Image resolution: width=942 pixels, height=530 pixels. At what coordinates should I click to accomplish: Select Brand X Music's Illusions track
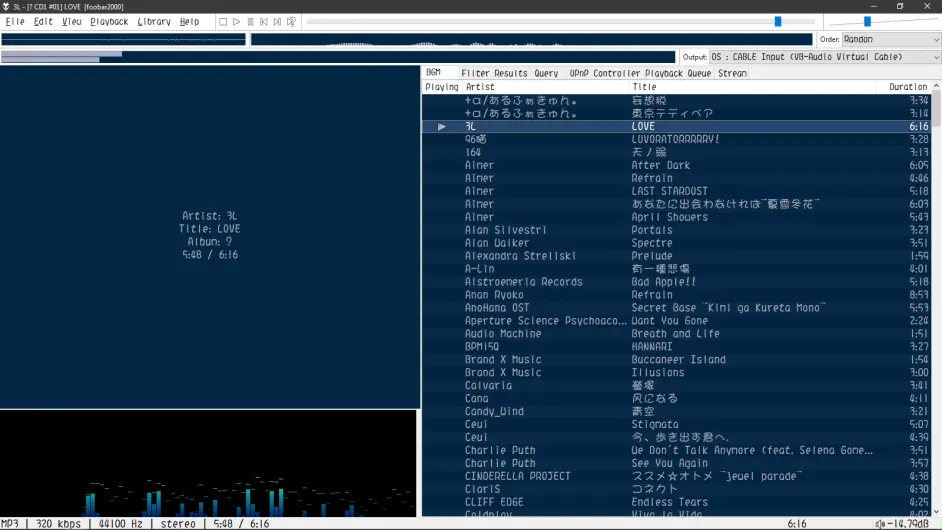coord(676,373)
